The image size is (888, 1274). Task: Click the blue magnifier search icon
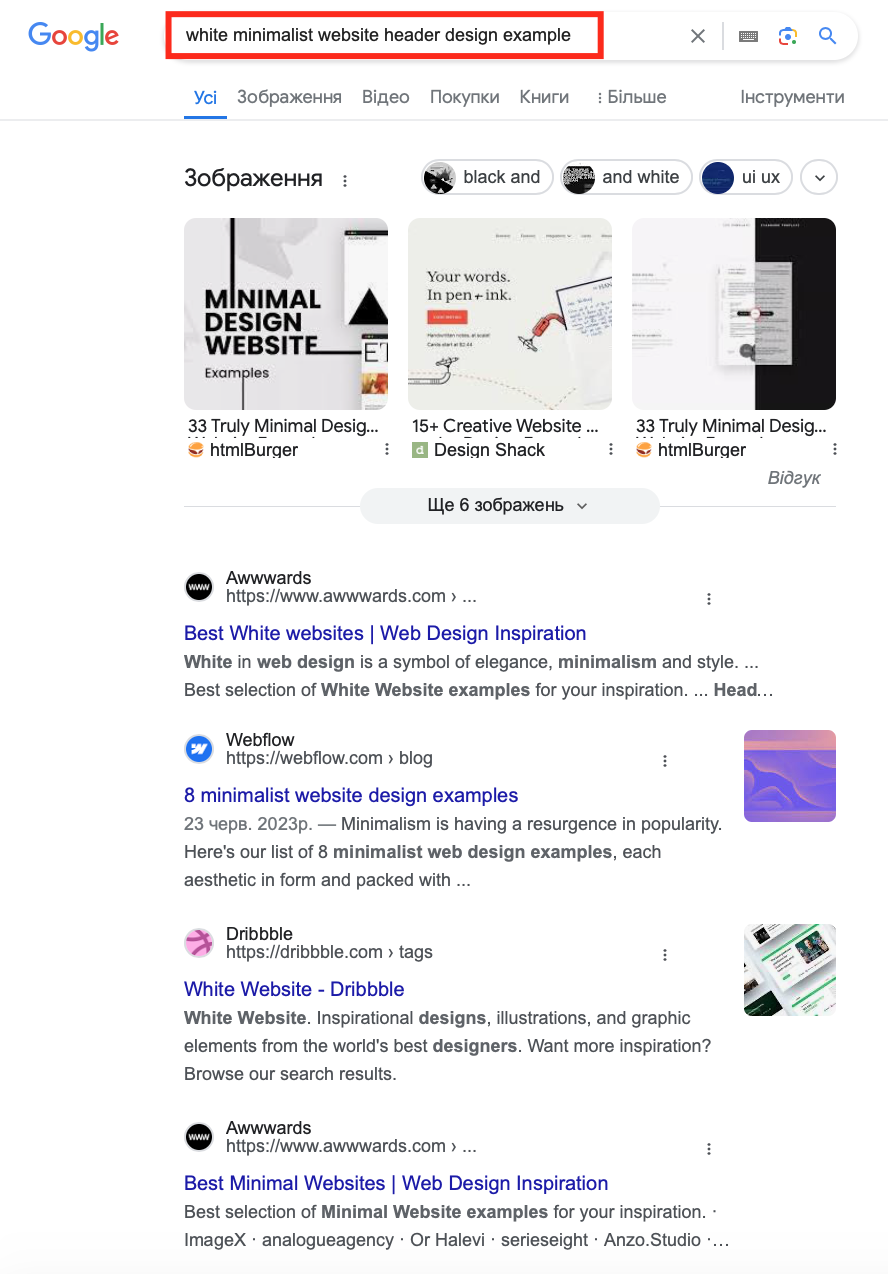click(x=827, y=36)
